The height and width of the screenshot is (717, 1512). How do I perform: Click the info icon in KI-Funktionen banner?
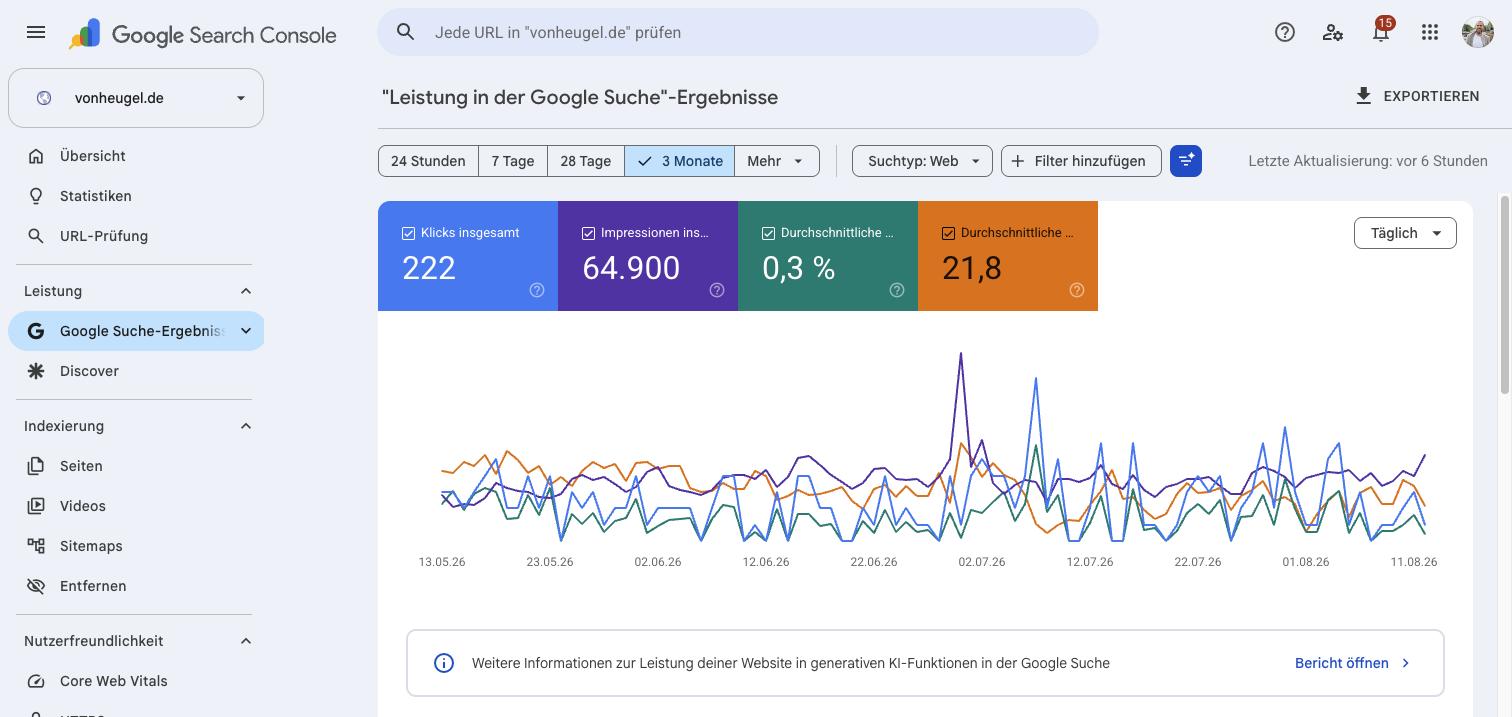pos(444,663)
